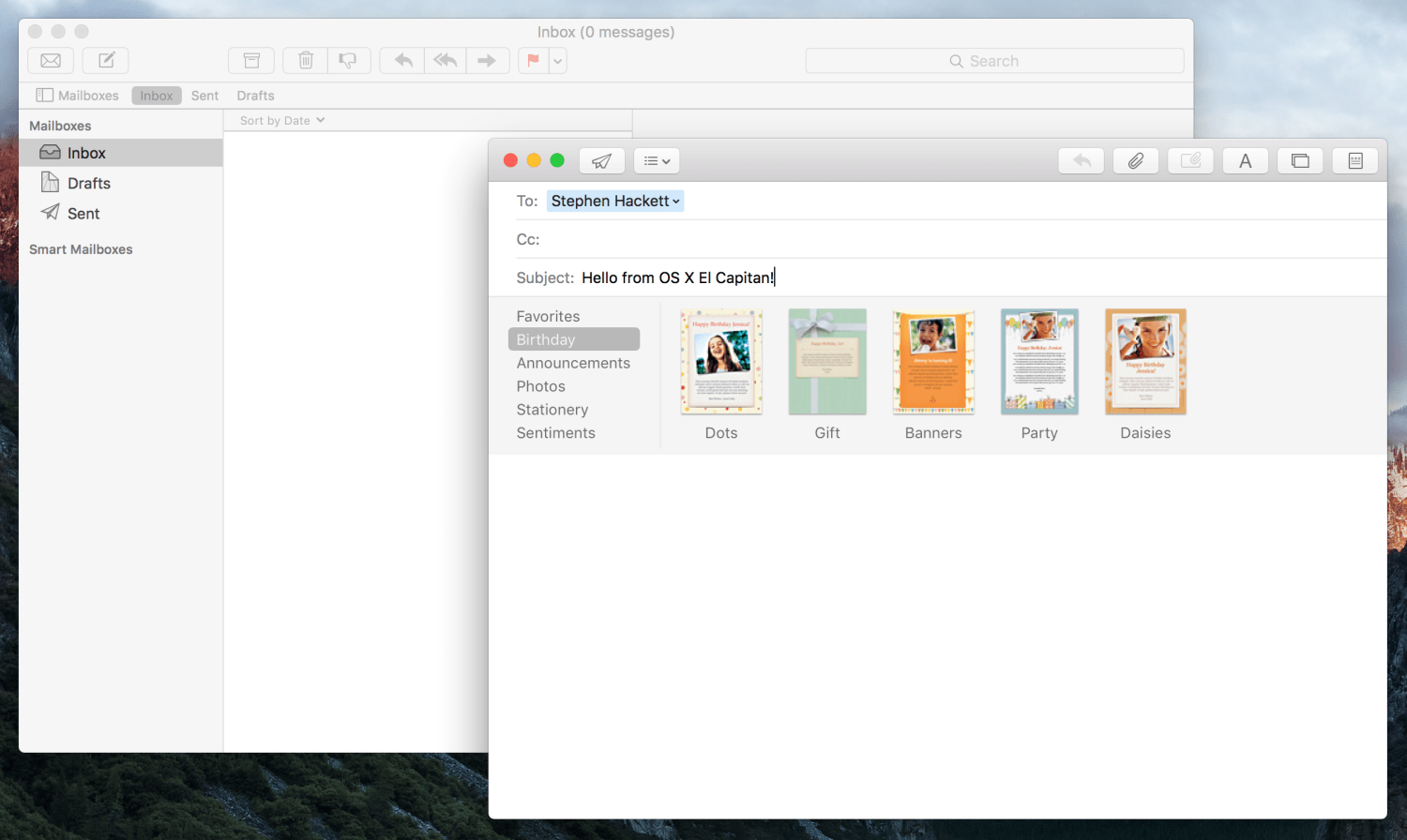Open Drafts mailbox in the sidebar
Image resolution: width=1407 pixels, height=840 pixels.
click(x=88, y=184)
